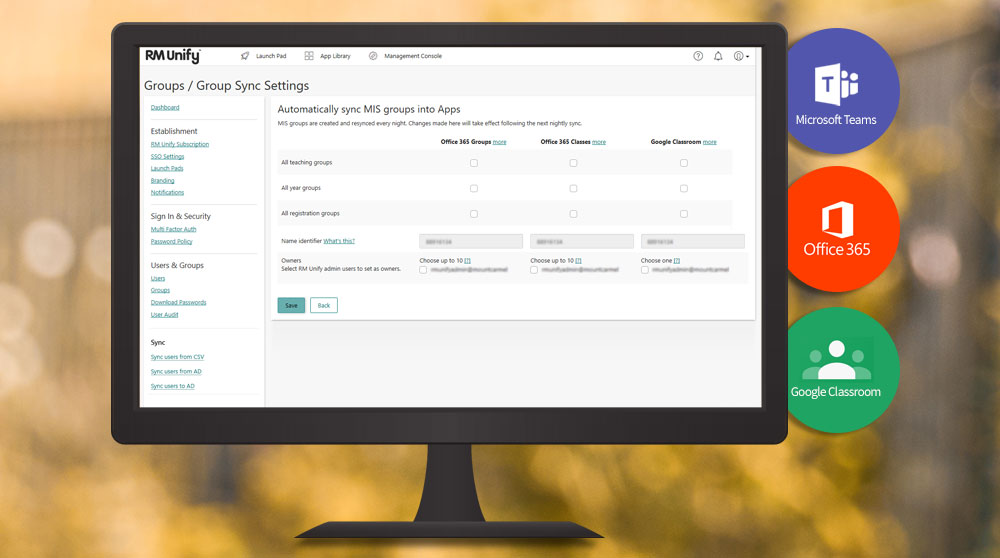The height and width of the screenshot is (558, 1000).
Task: Enable All year groups for Office 365 Groups
Action: [474, 189]
